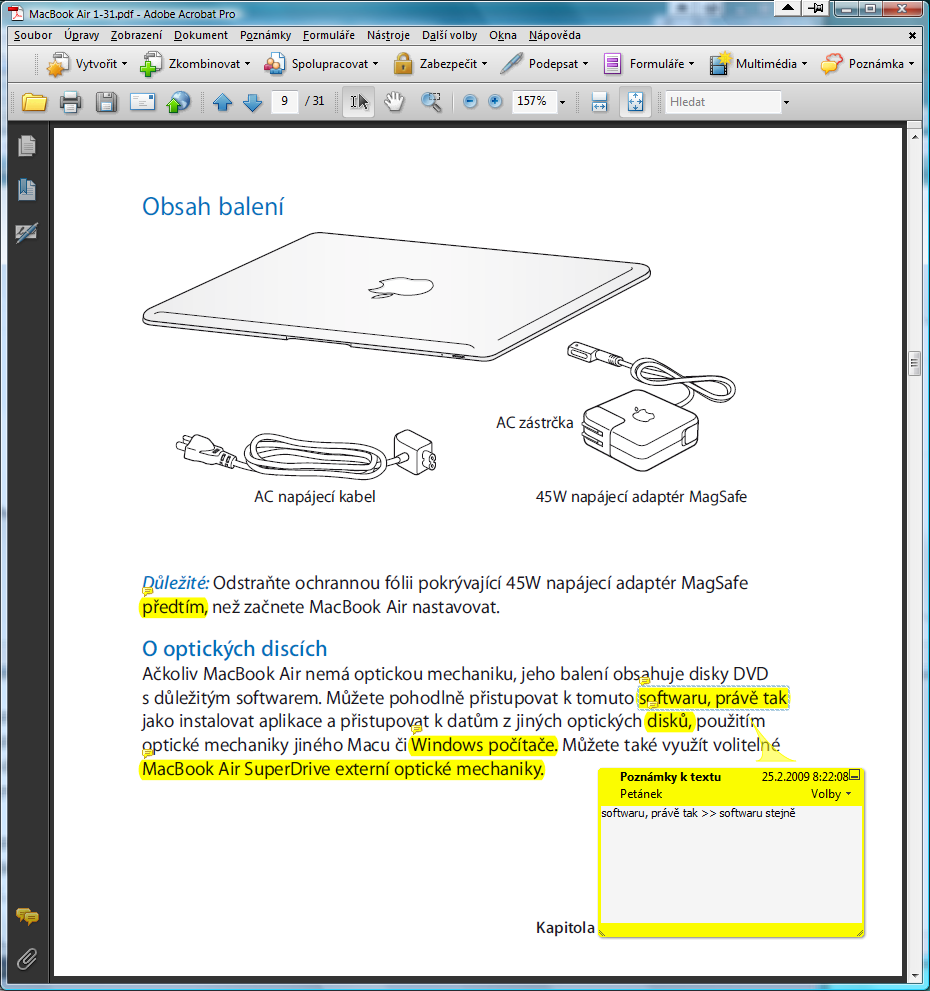Click comment icon beside 'MacBook Air SuperDrive'
This screenshot has width=930, height=991.
pyautogui.click(x=147, y=753)
